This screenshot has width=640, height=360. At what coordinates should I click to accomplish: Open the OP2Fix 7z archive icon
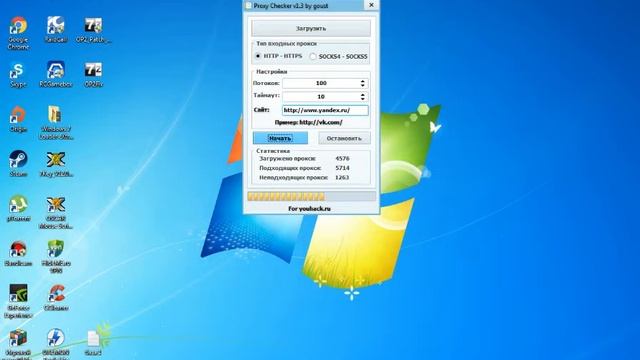click(x=93, y=71)
